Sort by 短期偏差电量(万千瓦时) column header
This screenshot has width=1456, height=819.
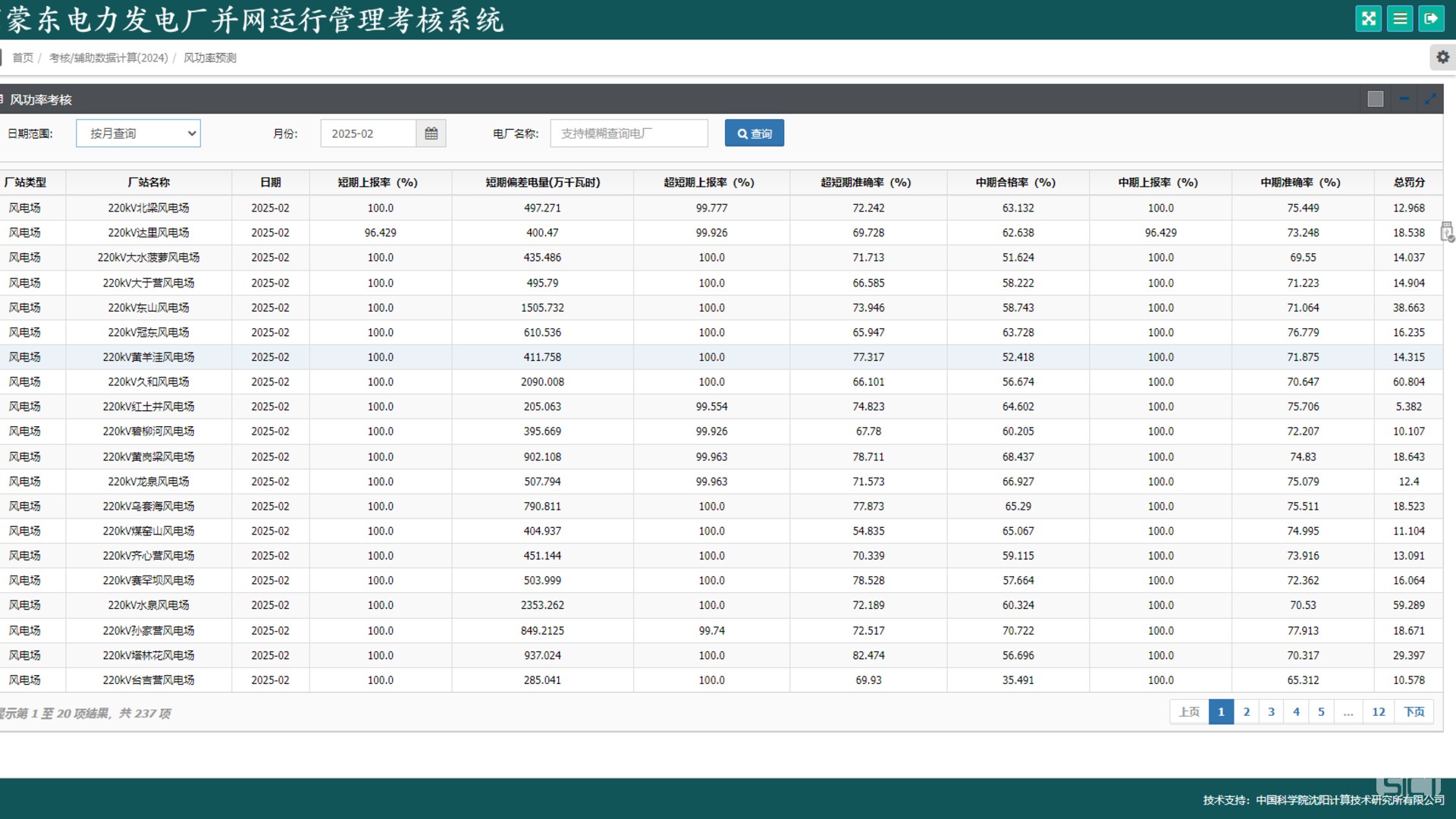click(x=542, y=183)
